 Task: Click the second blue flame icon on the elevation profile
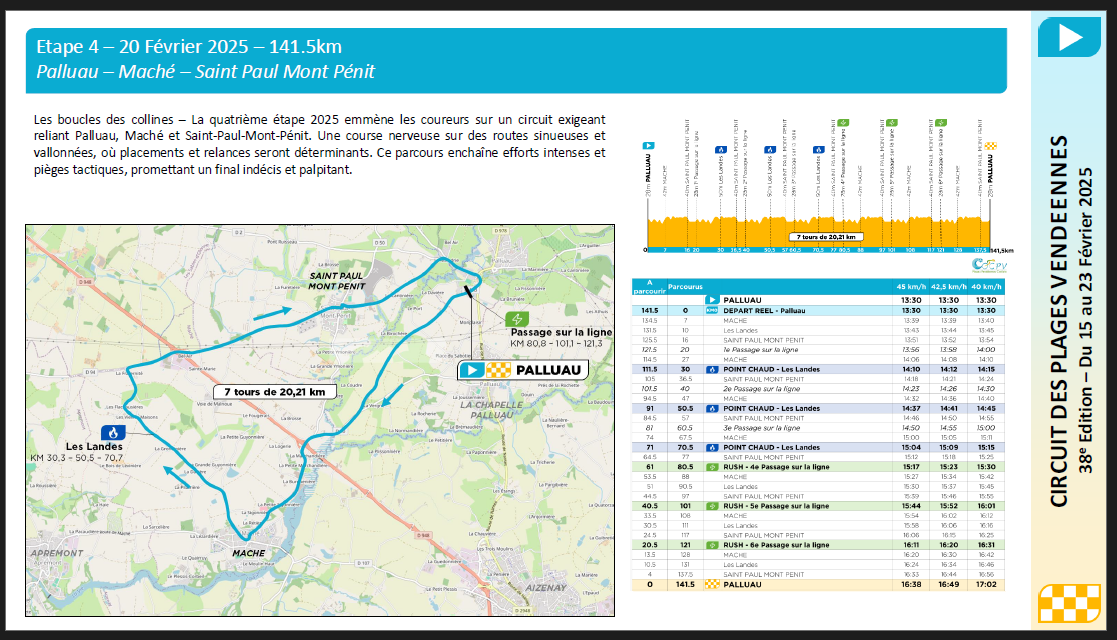click(x=769, y=150)
